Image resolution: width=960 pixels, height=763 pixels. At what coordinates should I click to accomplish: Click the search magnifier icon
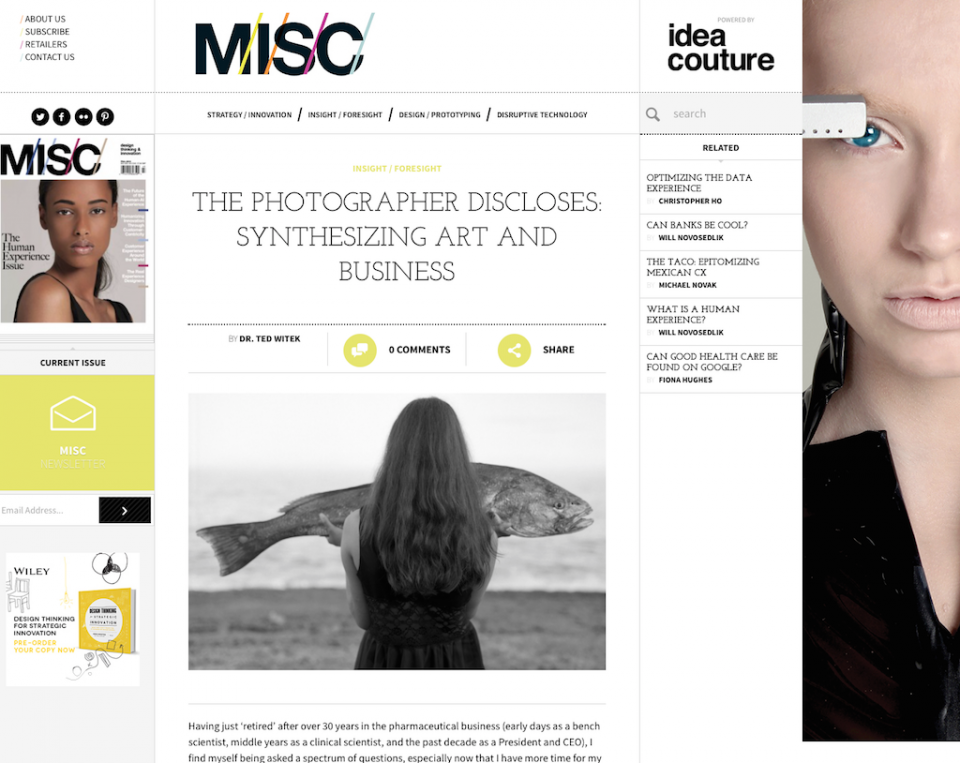653,115
